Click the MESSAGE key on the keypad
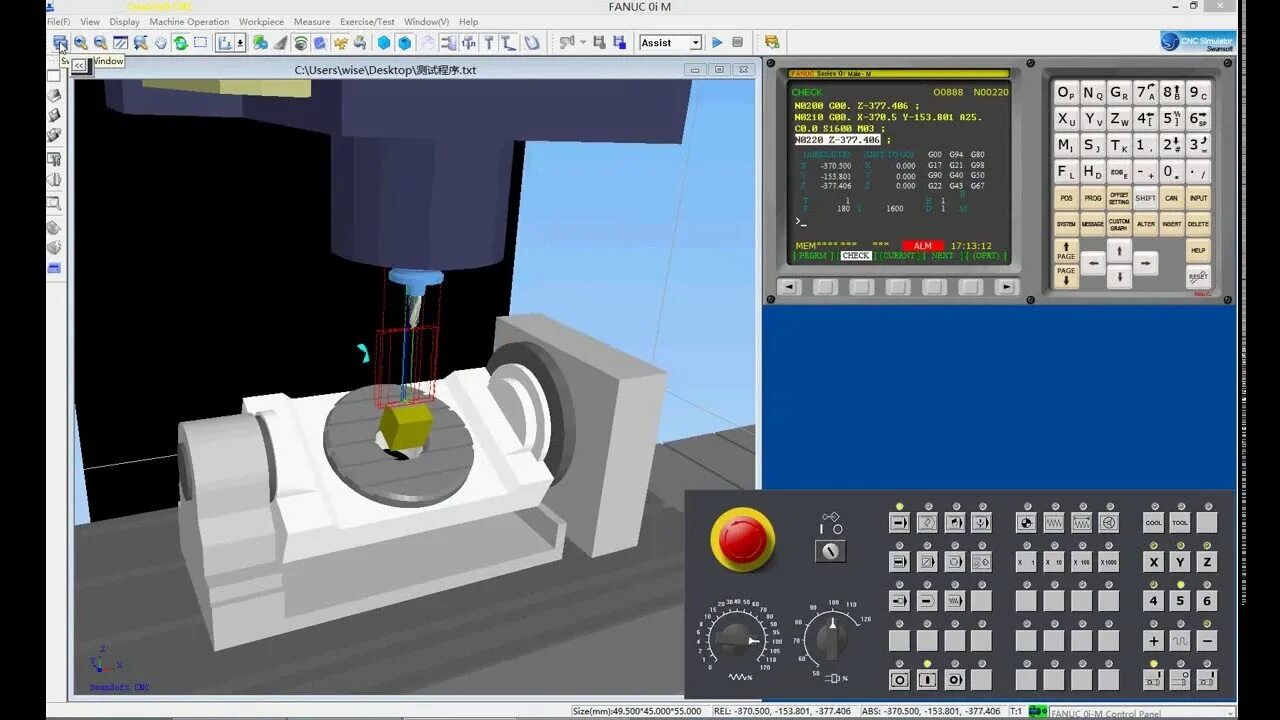 click(x=1093, y=224)
